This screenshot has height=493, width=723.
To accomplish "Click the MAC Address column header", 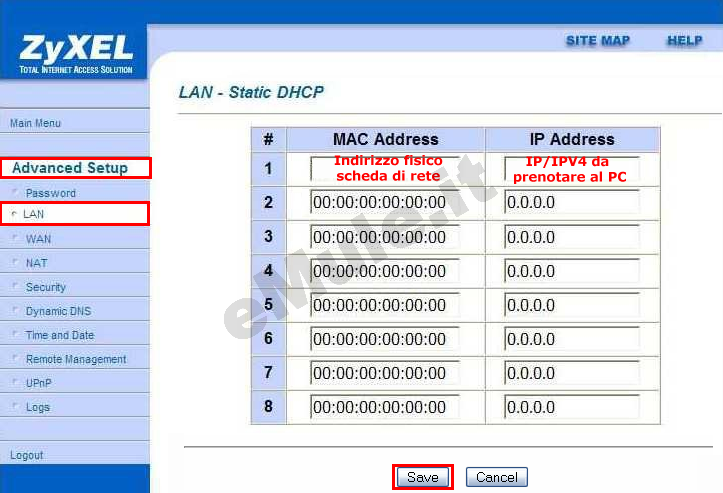I will point(385,139).
